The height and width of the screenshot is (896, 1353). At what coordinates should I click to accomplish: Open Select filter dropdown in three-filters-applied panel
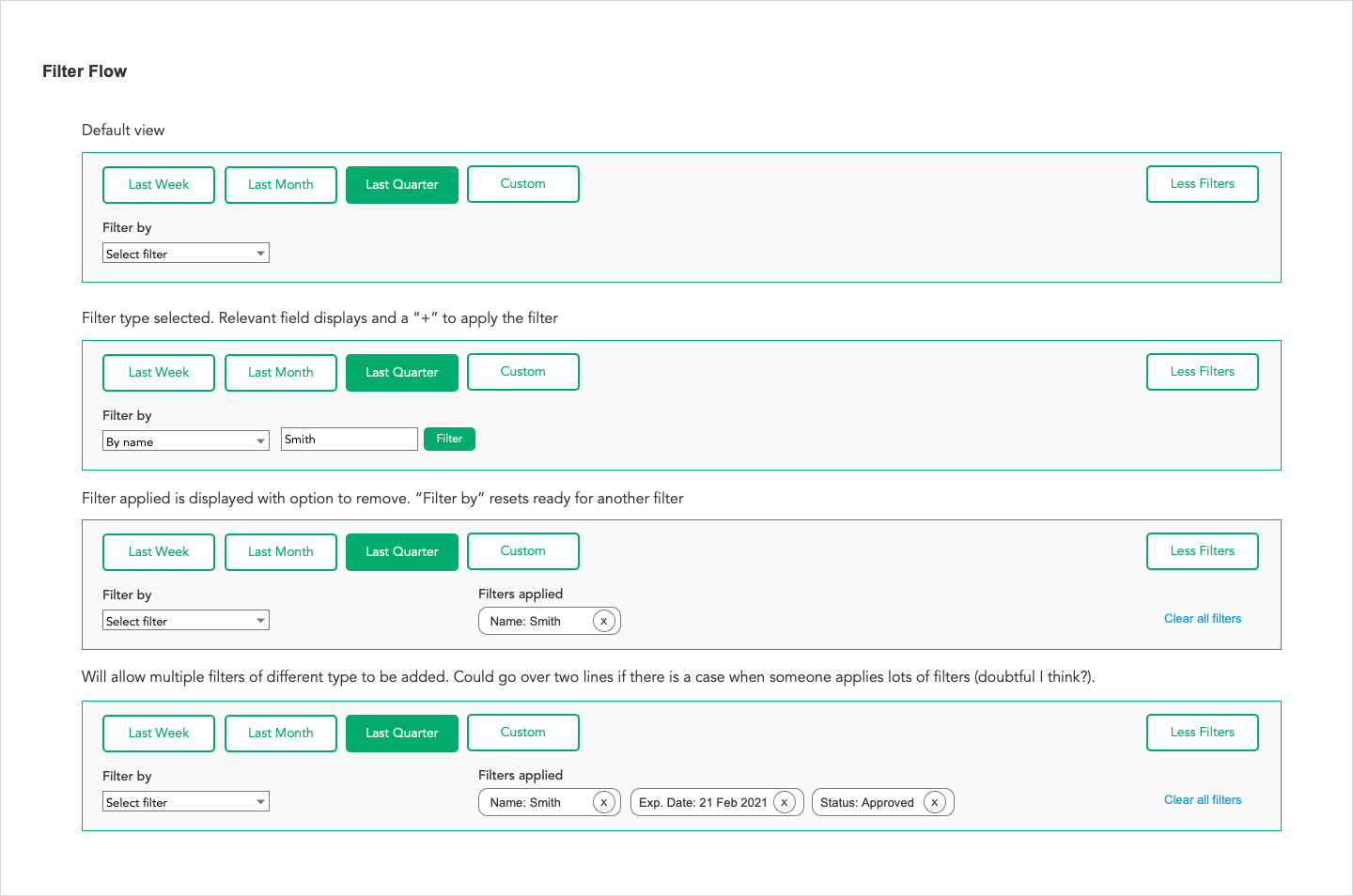tap(186, 801)
